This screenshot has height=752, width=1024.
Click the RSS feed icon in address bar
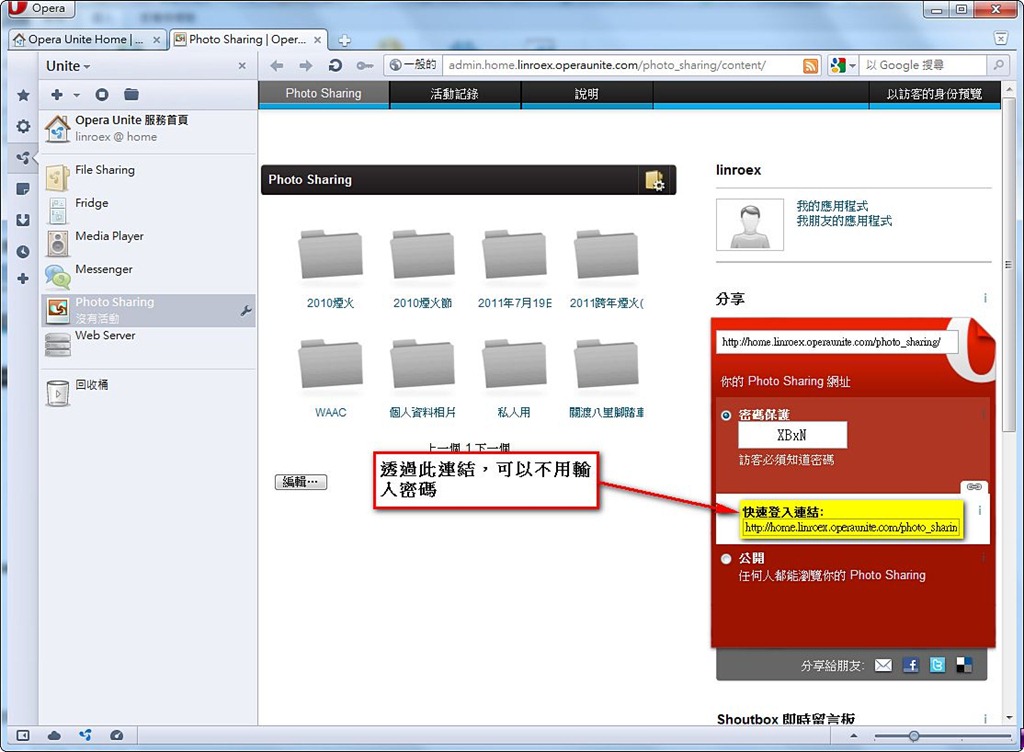tap(810, 65)
